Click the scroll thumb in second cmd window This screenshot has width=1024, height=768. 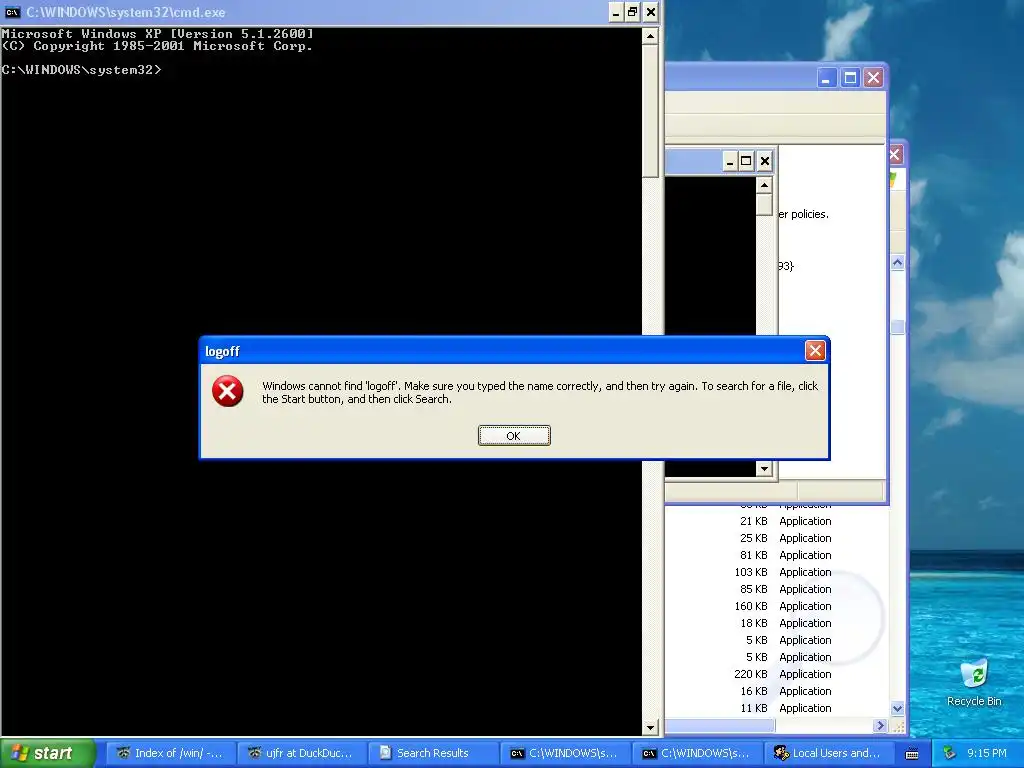[x=764, y=204]
